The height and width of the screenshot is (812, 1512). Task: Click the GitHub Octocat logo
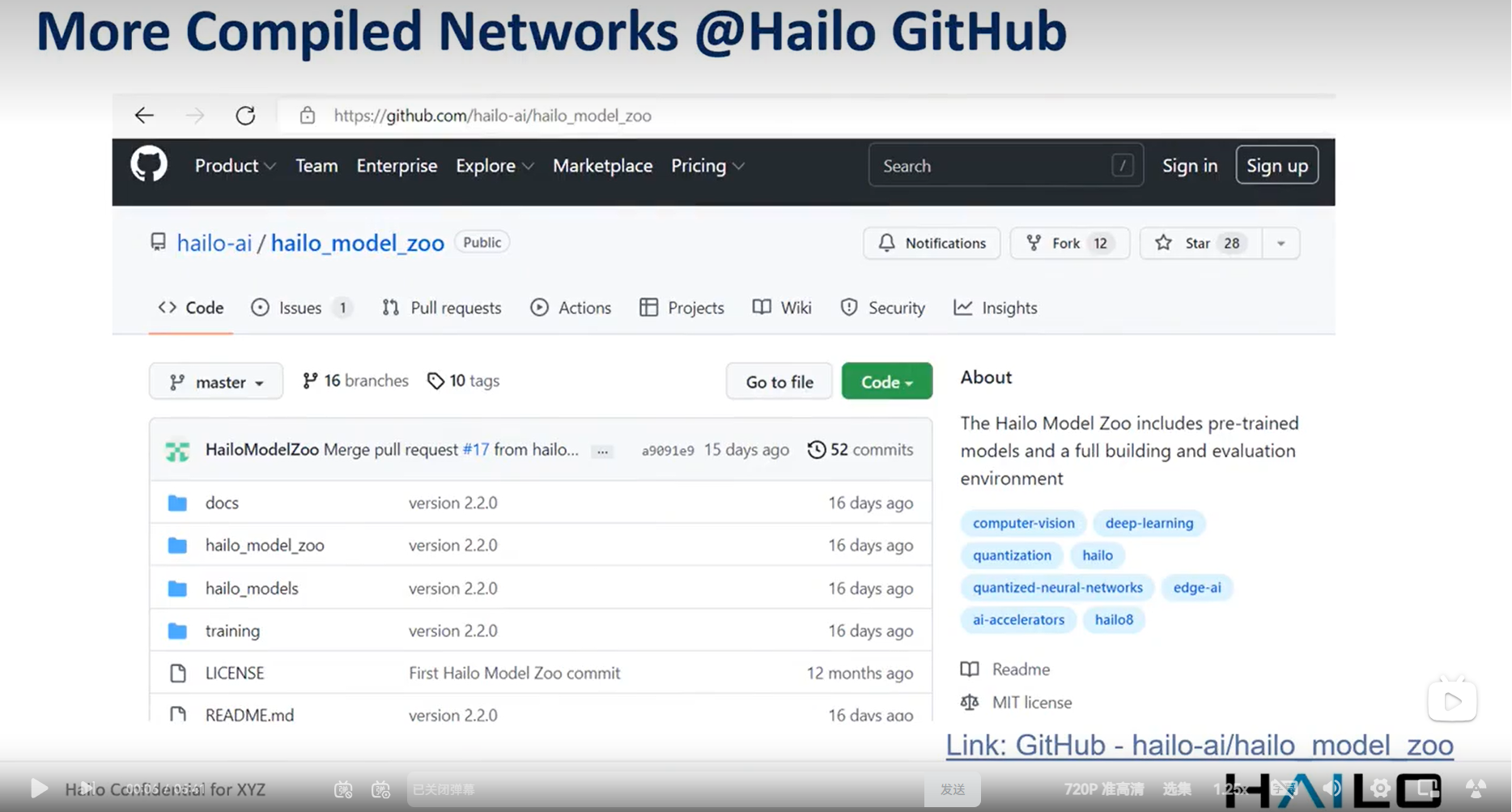click(x=149, y=164)
